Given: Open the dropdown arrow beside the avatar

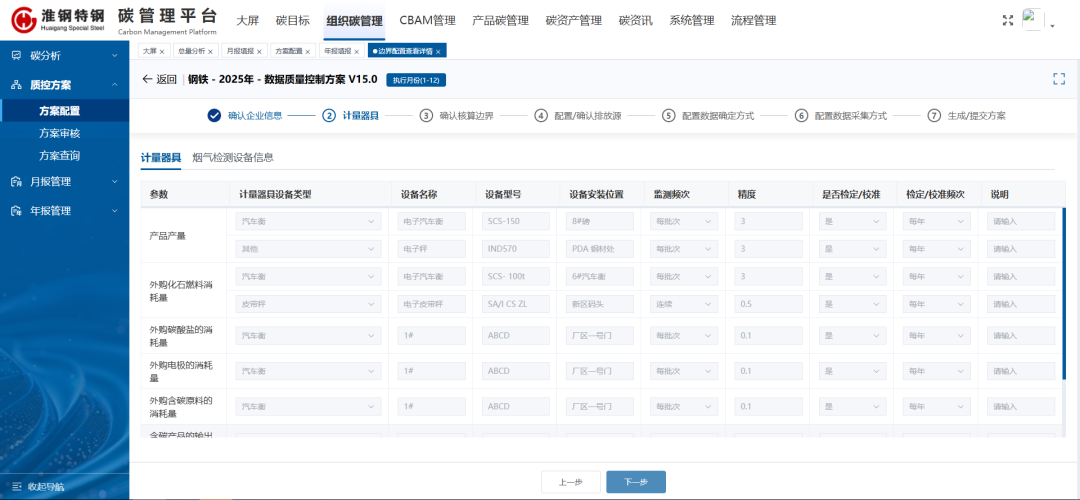Looking at the screenshot, I should point(1052,25).
